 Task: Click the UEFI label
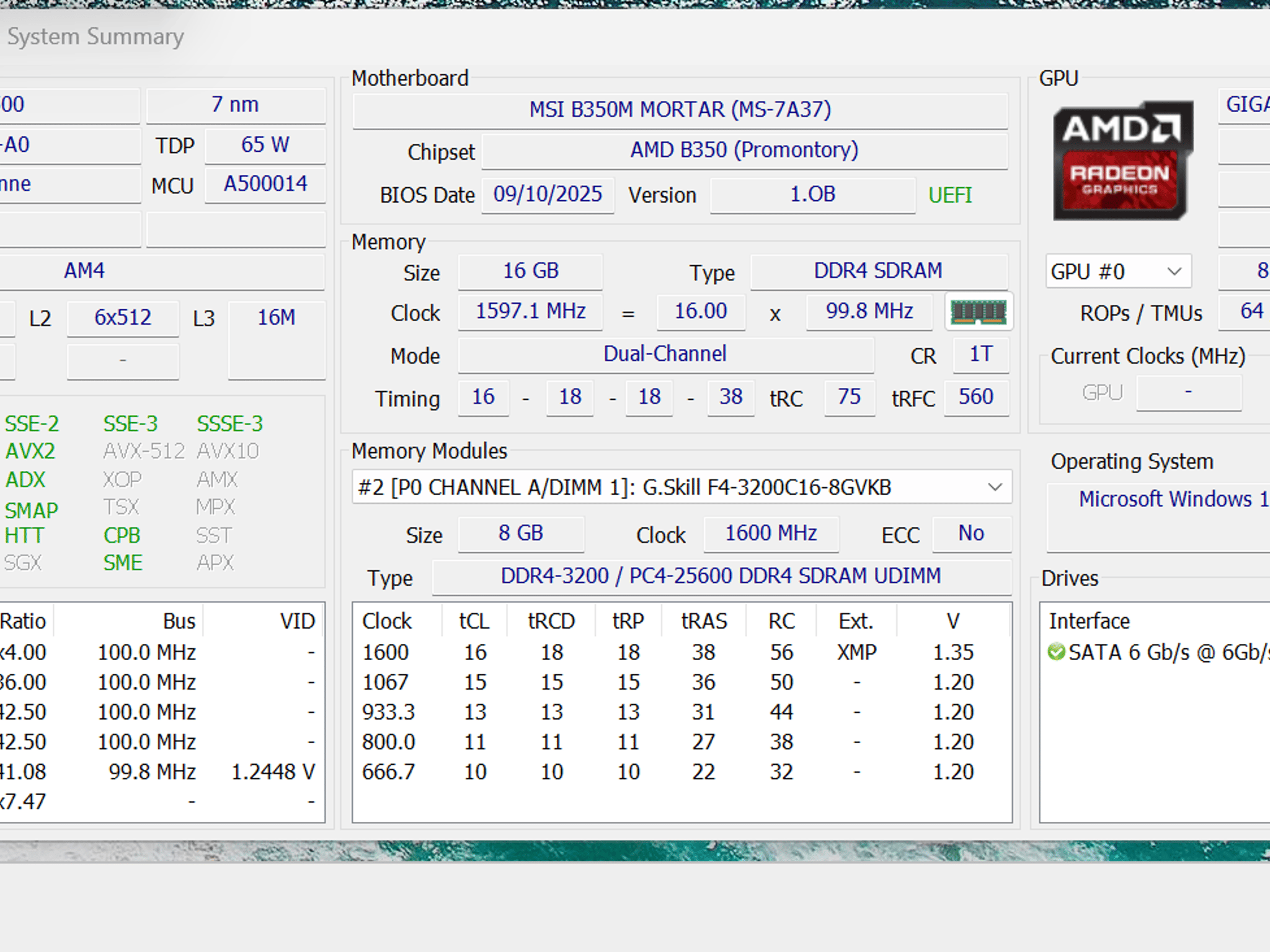click(950, 195)
